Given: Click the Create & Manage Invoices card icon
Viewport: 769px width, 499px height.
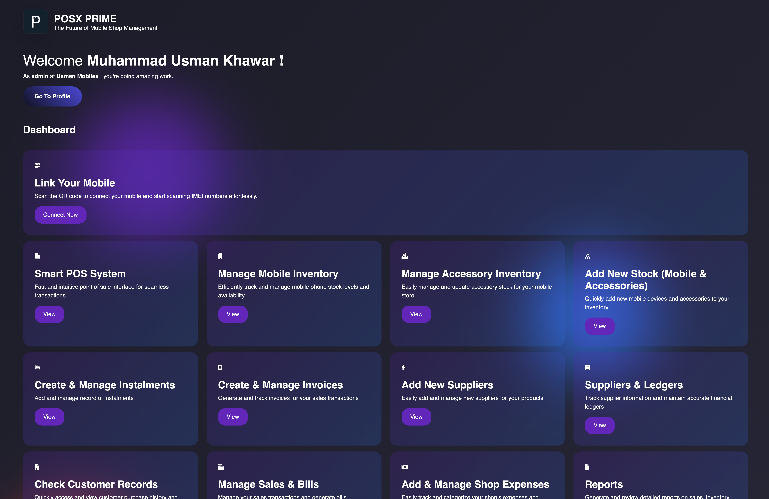Looking at the screenshot, I should pos(221,367).
